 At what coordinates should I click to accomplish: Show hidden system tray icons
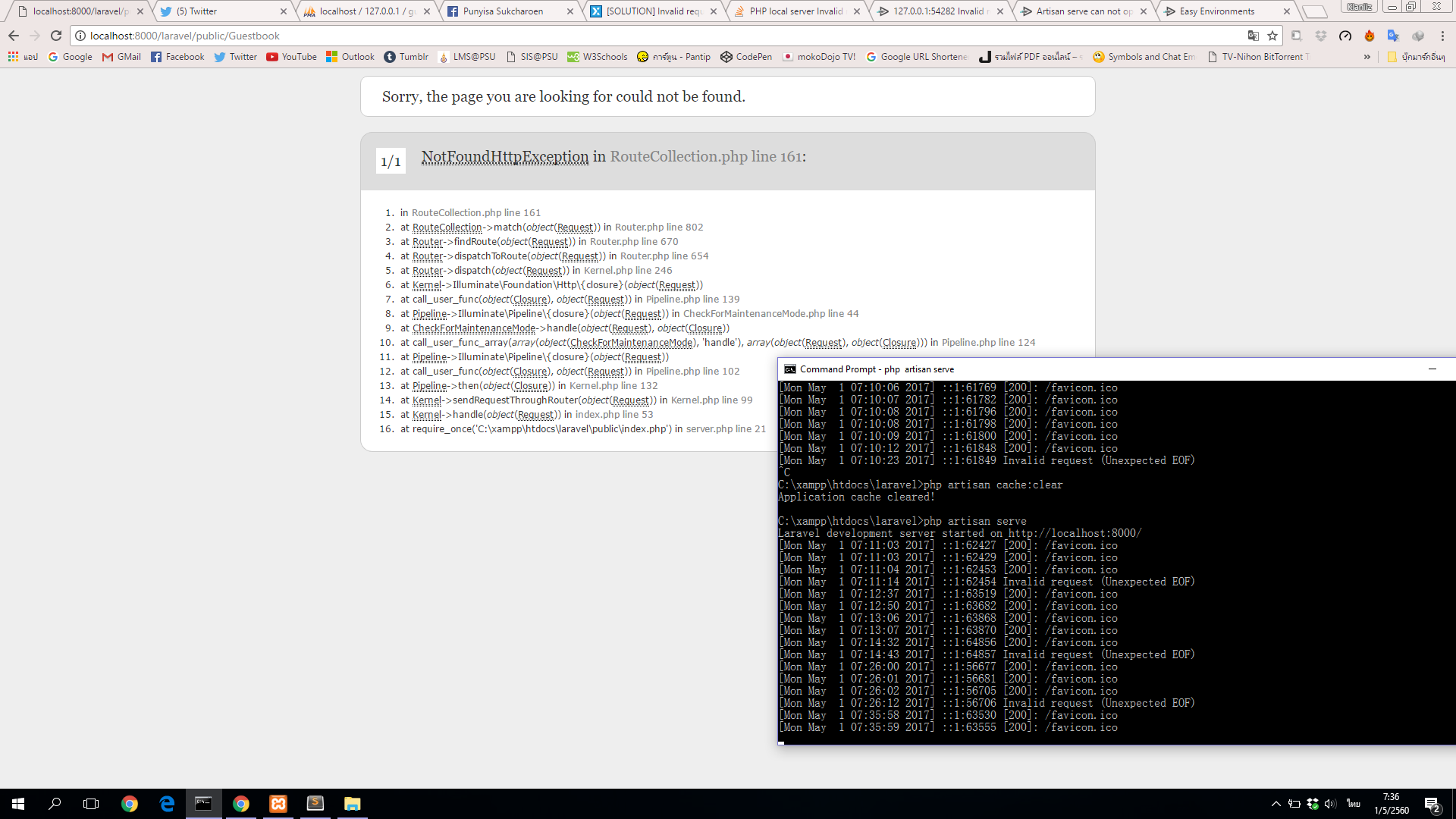pos(1276,804)
